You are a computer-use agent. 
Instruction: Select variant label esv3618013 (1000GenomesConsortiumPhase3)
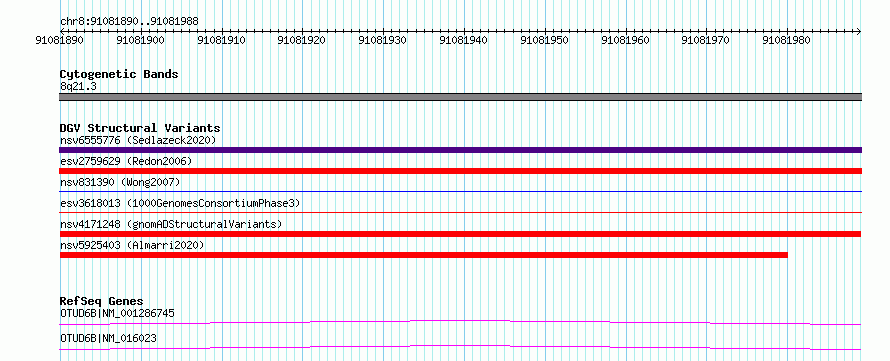click(180, 203)
